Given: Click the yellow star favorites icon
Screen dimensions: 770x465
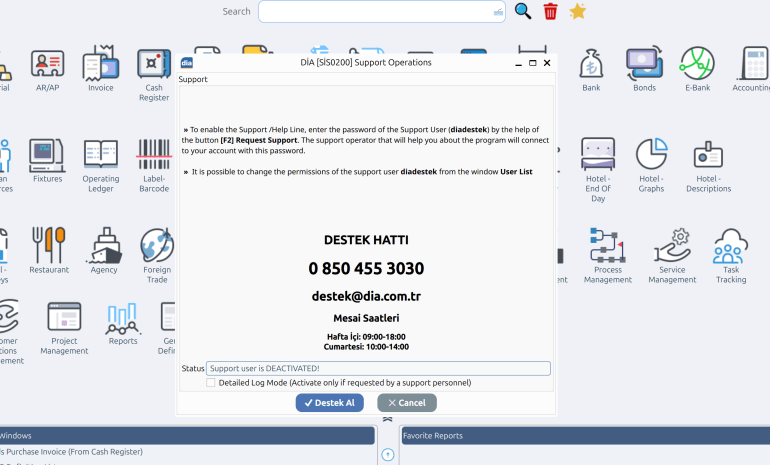Looking at the screenshot, I should point(578,11).
